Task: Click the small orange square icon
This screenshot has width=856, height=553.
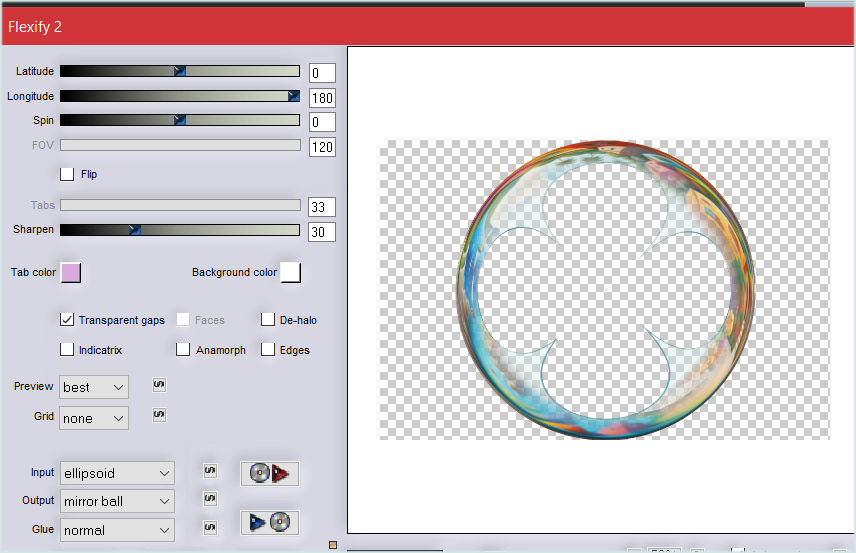Action: point(333,545)
